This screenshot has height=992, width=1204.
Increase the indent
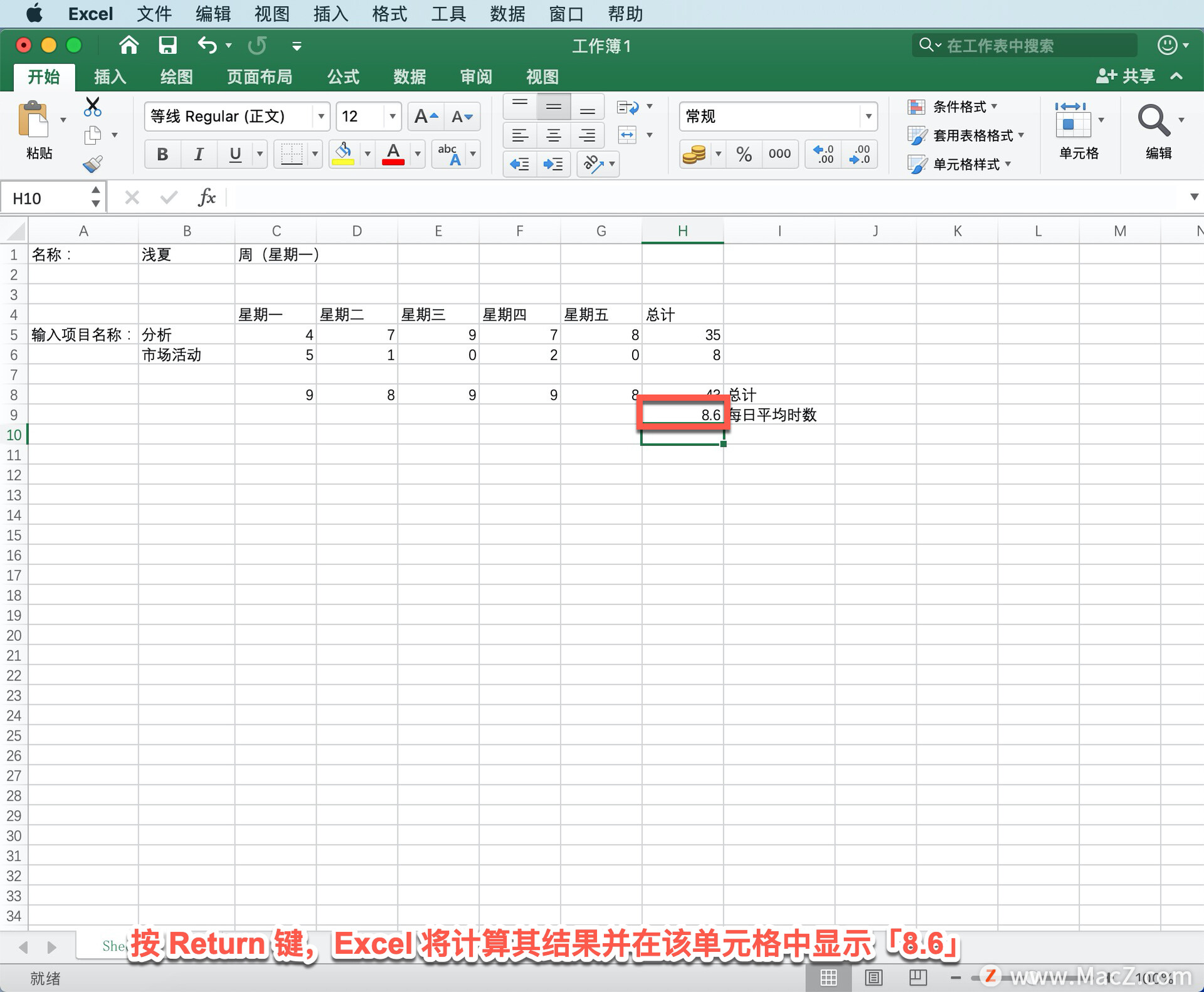[554, 164]
